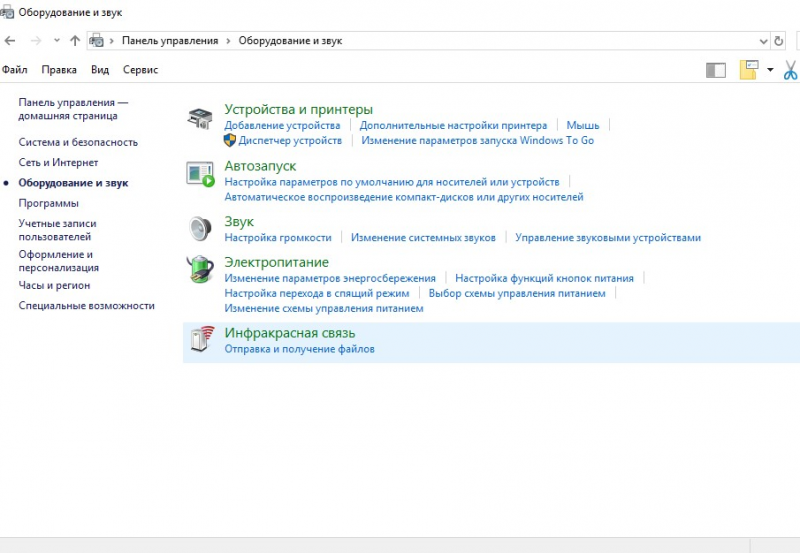Click the Devices and Printers icon
The image size is (800, 553).
(x=200, y=119)
